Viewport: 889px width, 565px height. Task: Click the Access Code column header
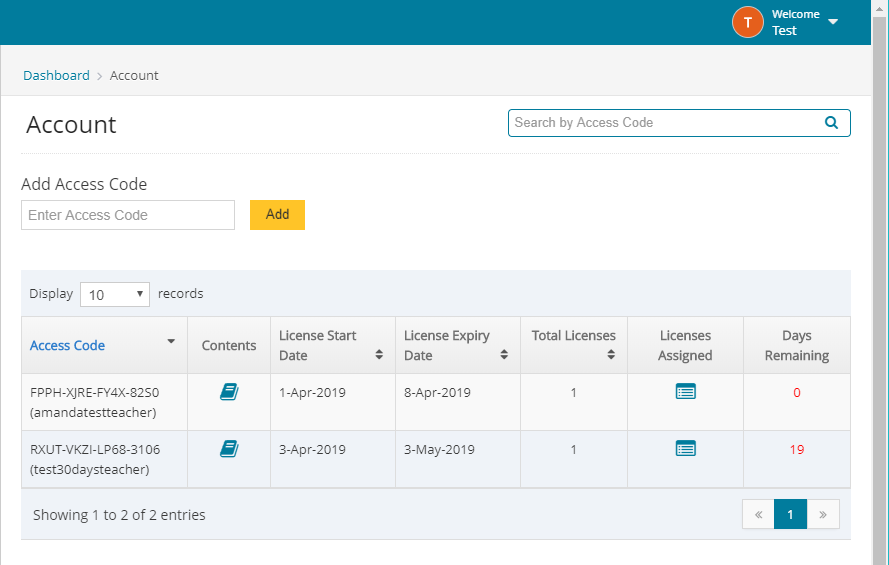[67, 345]
